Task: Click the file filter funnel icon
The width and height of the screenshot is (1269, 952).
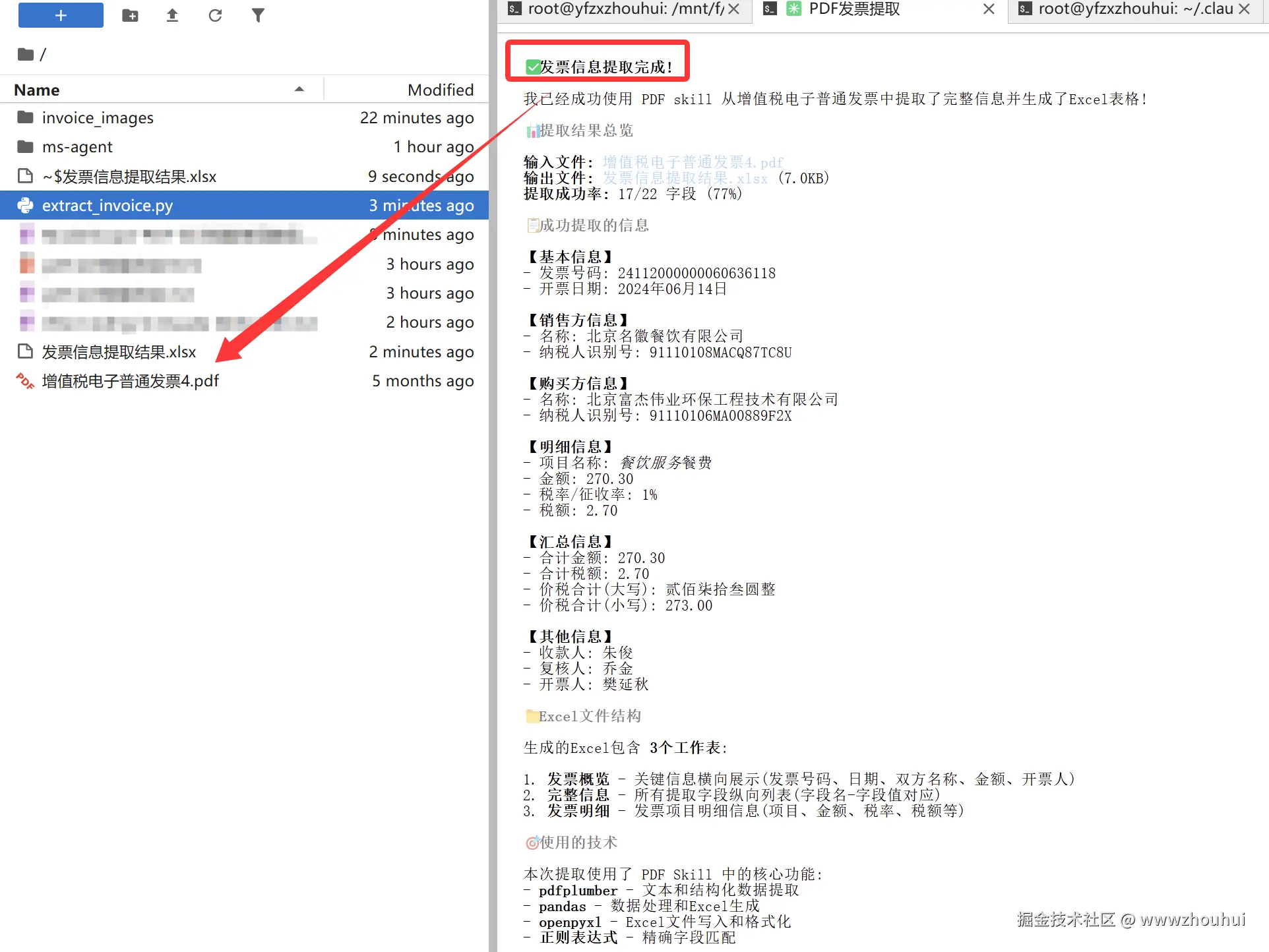Action: point(258,15)
